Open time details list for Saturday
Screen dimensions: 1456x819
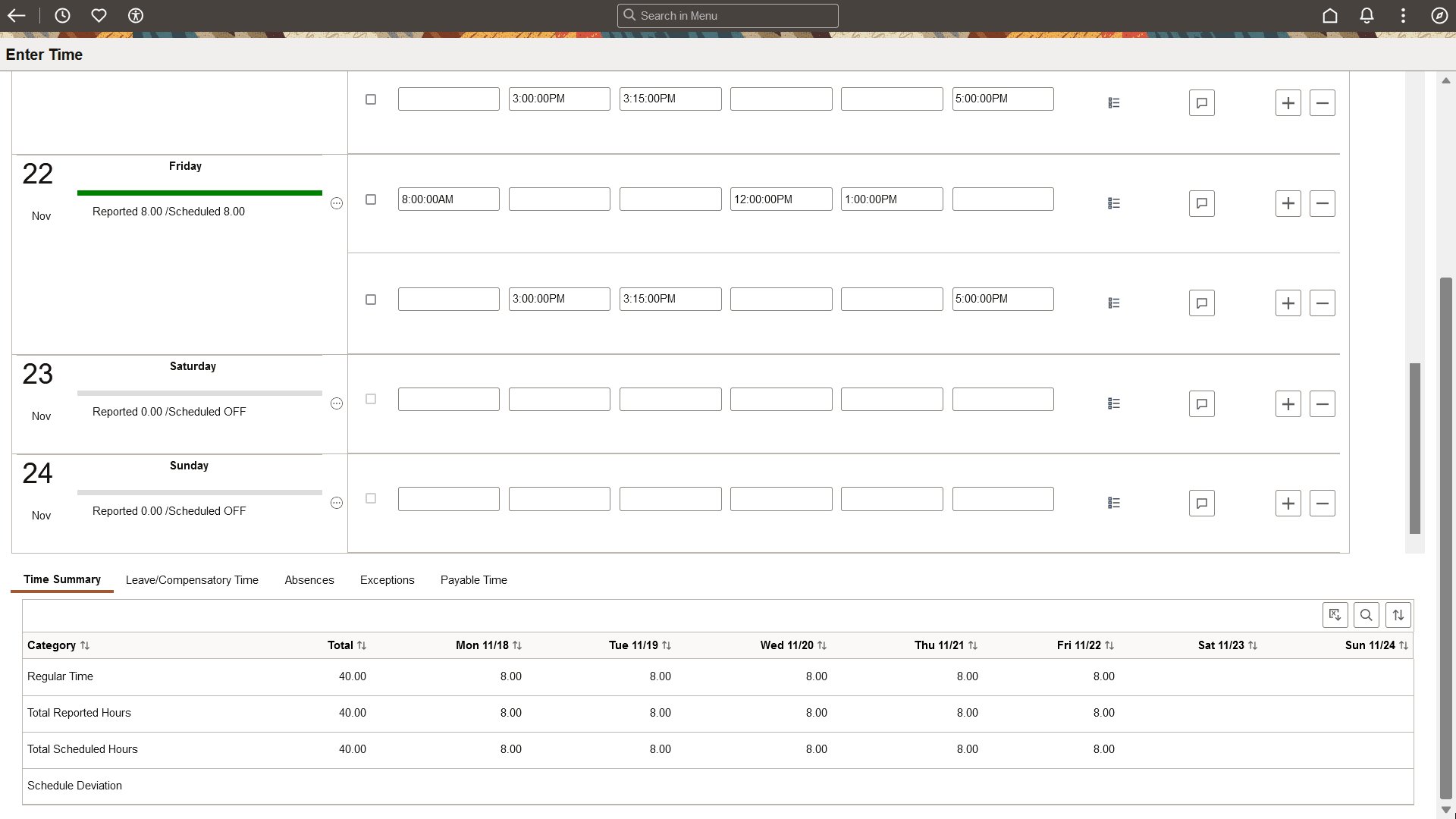tap(1114, 403)
